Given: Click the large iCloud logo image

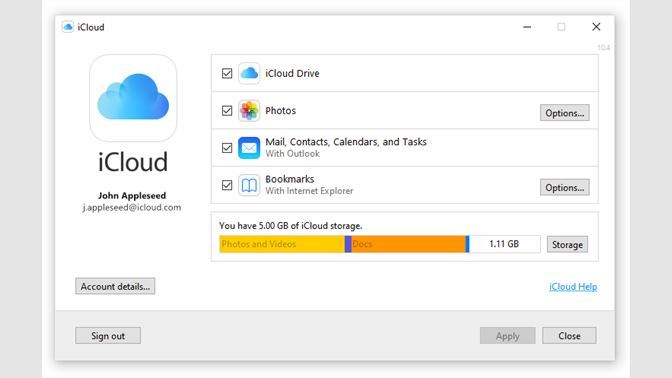Looking at the screenshot, I should [x=133, y=98].
